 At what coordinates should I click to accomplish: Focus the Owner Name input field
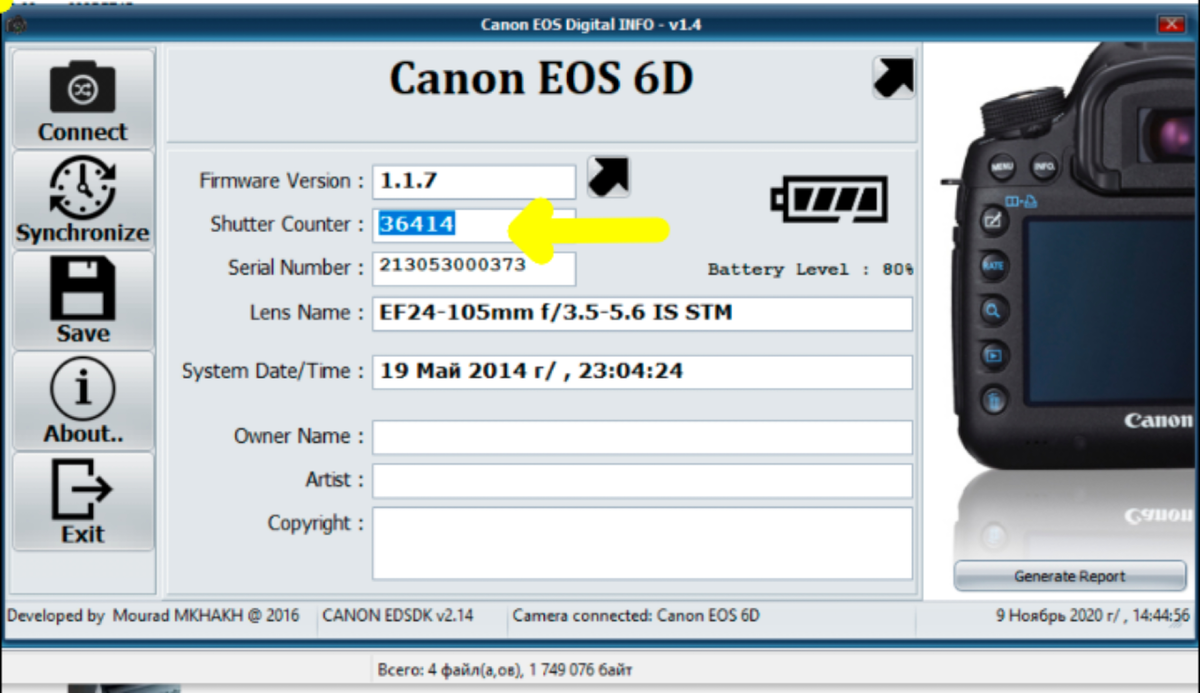click(642, 437)
